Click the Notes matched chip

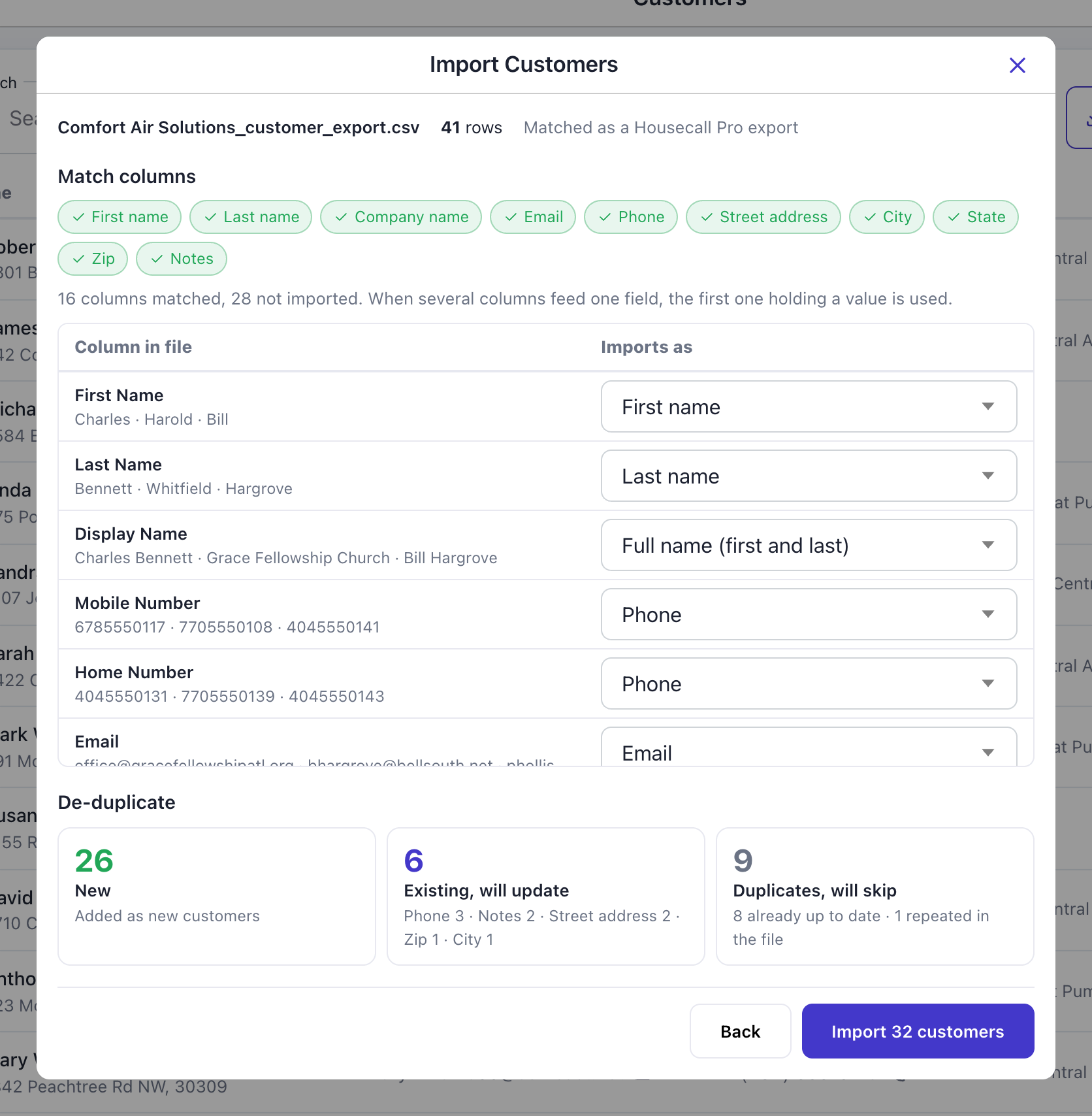click(x=182, y=259)
